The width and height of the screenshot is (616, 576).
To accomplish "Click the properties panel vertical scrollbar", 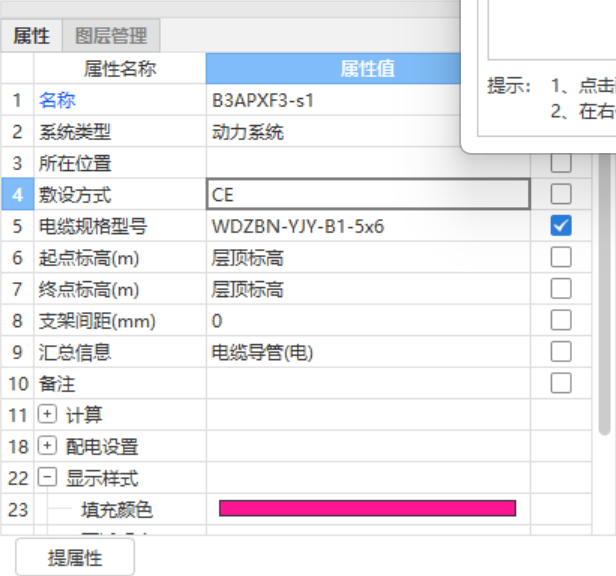I will point(605,300).
